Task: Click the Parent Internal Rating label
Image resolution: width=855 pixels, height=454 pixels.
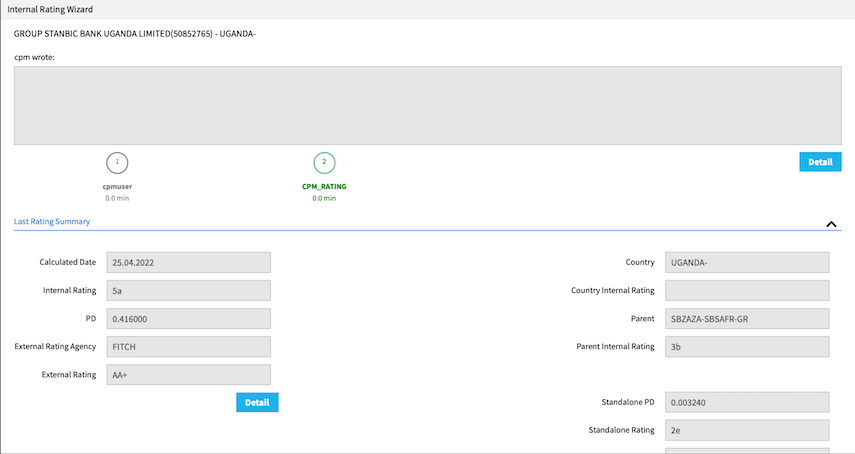Action: [x=615, y=347]
